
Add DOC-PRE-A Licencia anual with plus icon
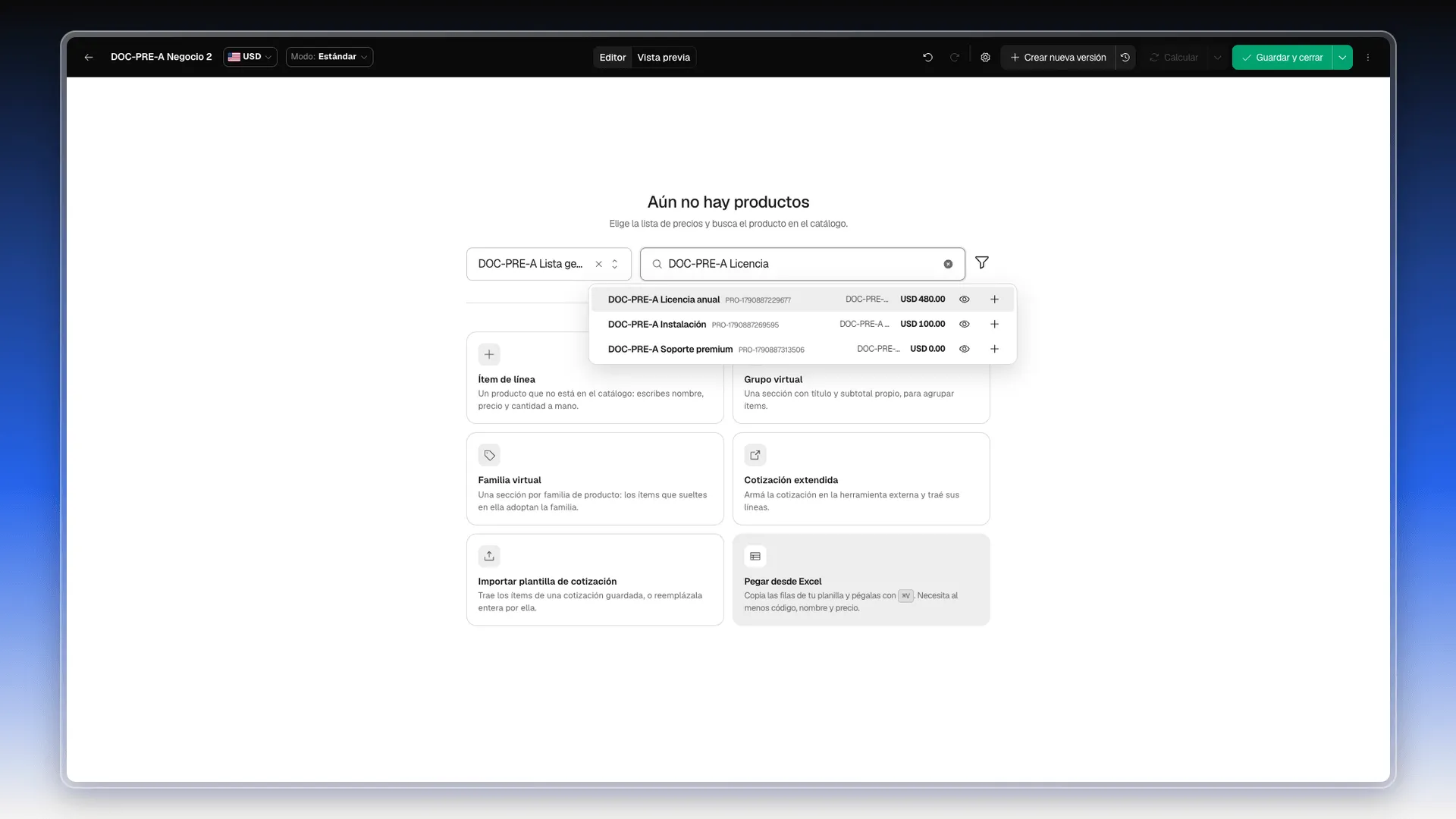tap(994, 300)
